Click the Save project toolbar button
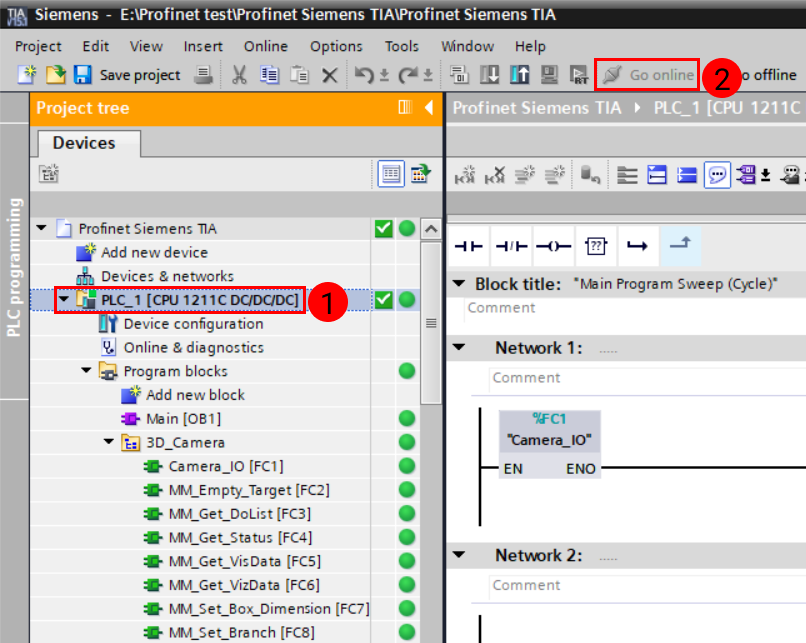 (126, 75)
